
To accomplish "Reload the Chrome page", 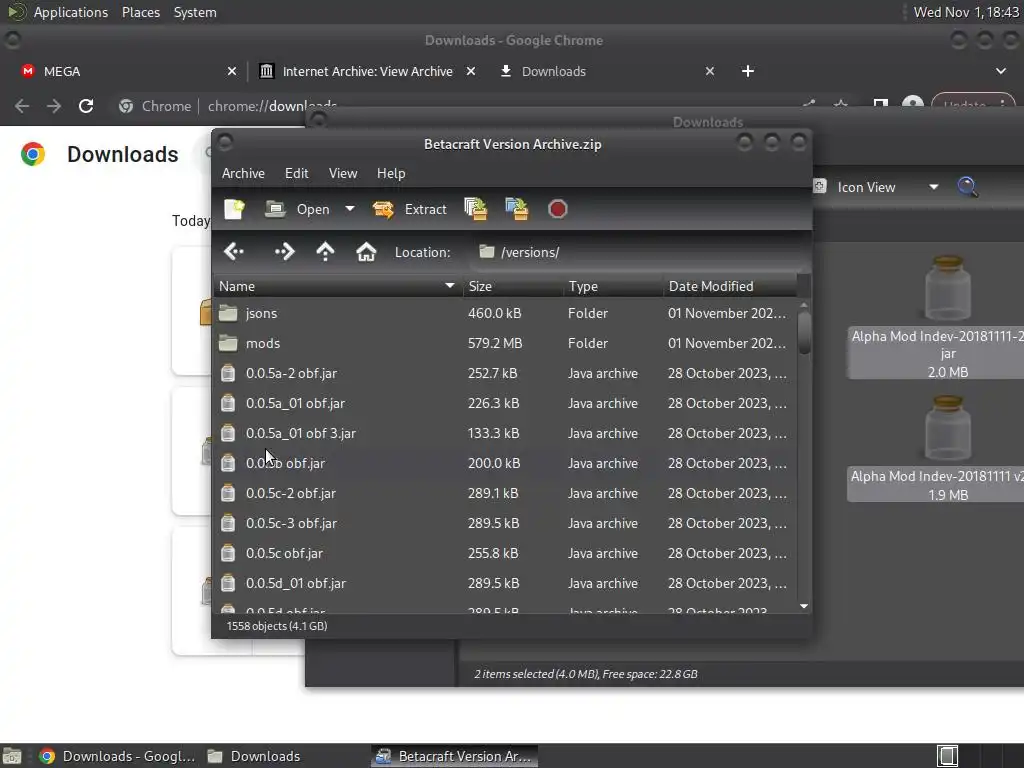I will coord(86,106).
